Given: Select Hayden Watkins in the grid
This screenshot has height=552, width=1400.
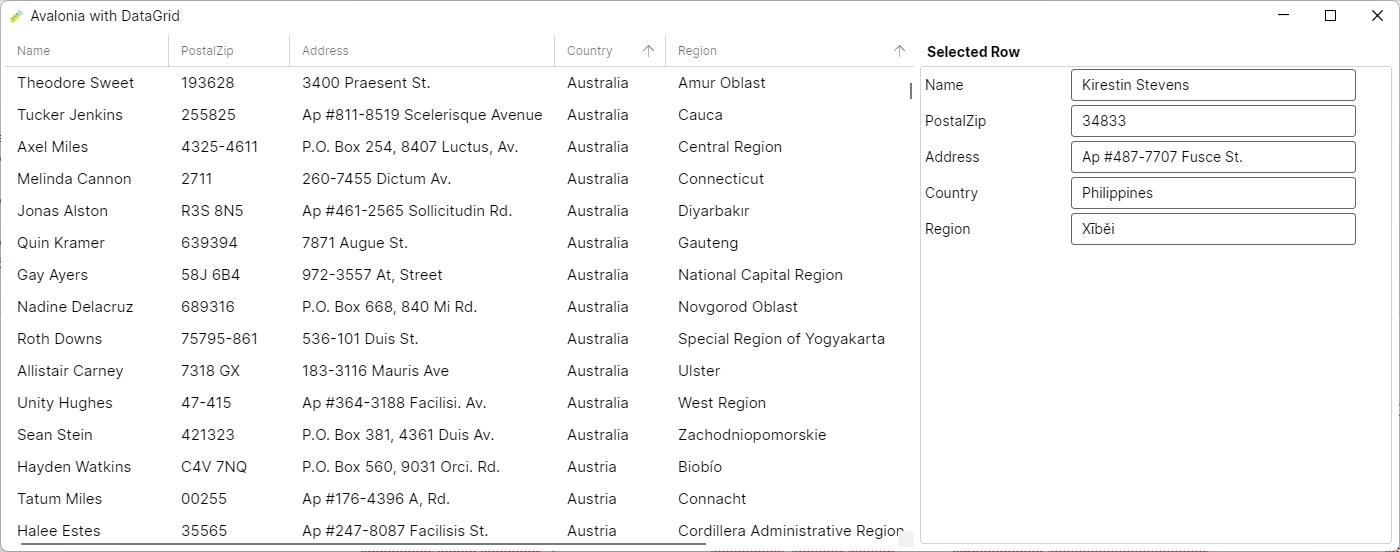Looking at the screenshot, I should point(74,467).
